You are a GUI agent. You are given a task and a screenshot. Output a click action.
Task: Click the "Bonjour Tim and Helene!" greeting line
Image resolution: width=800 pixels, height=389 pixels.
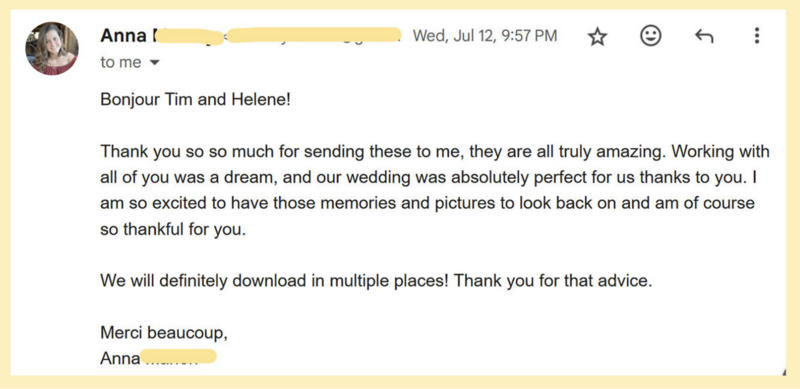(195, 99)
